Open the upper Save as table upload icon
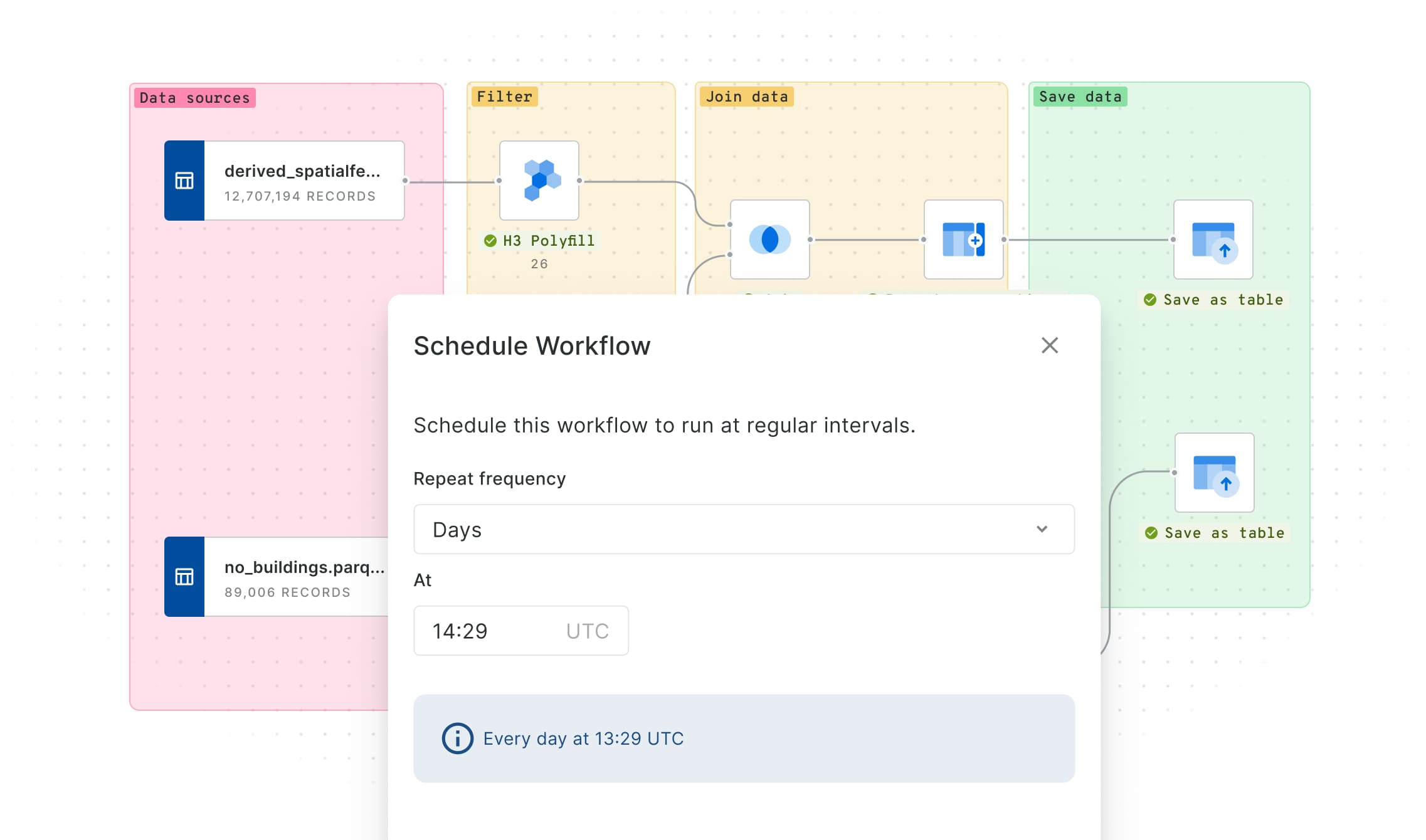1426x840 pixels. pyautogui.click(x=1212, y=240)
